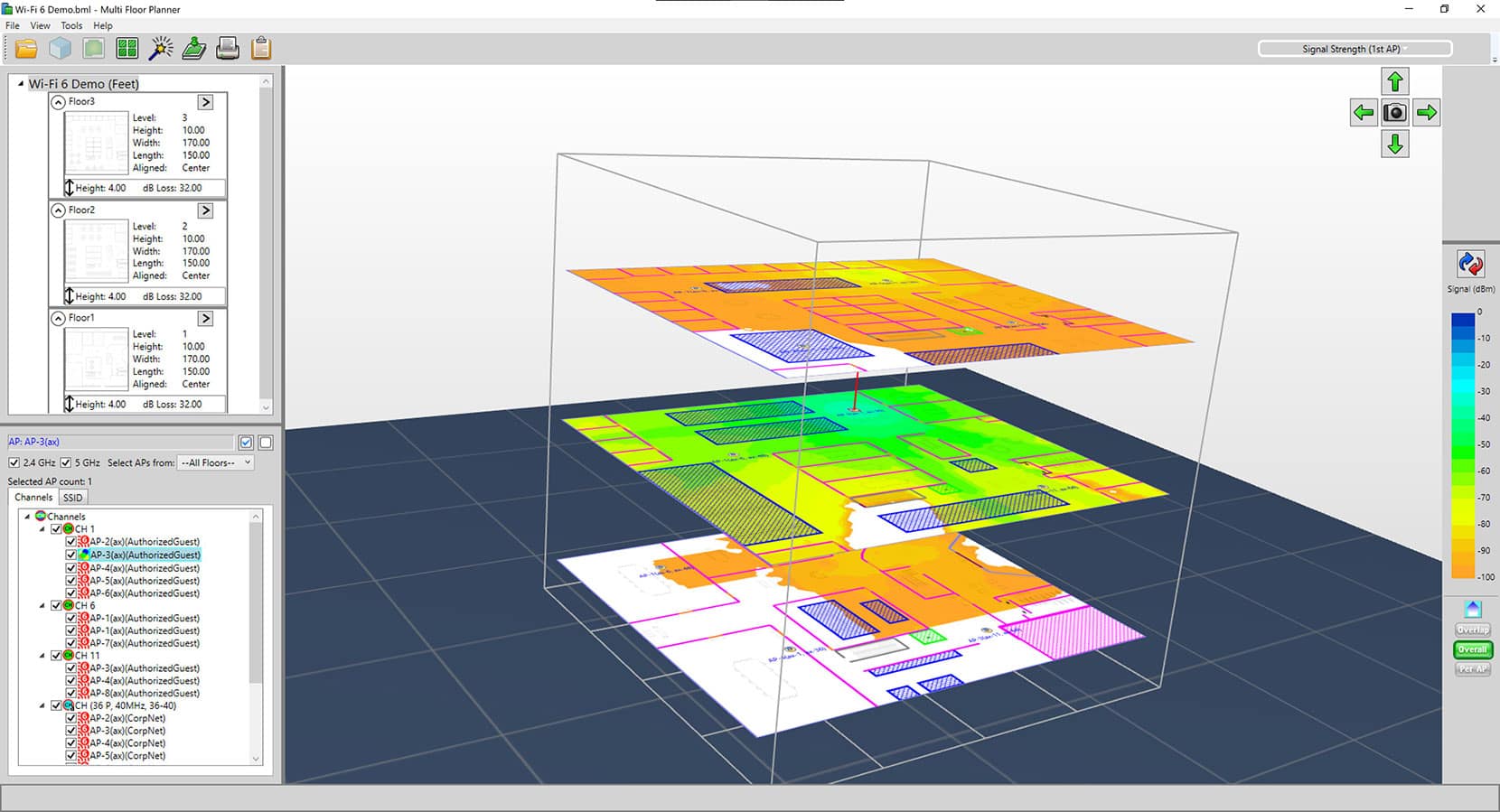
Task: Click the blue-red refresh arrows icon
Action: 1470,265
